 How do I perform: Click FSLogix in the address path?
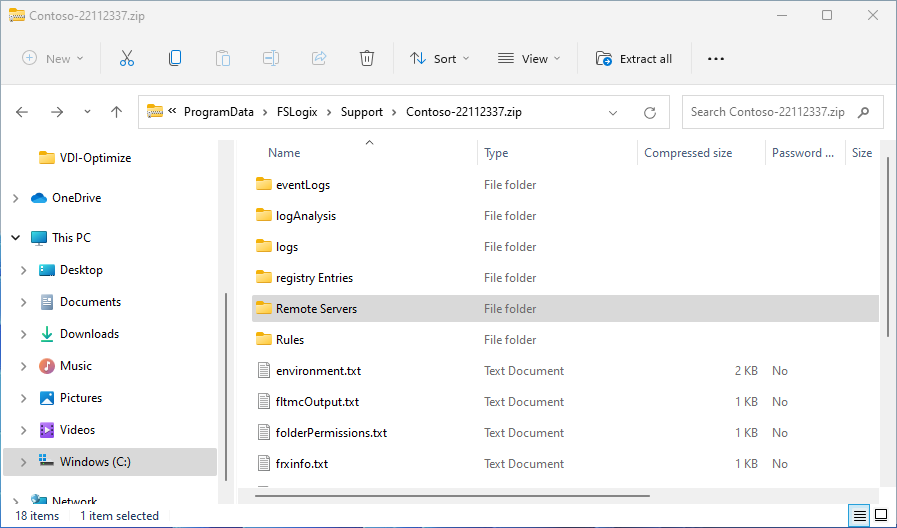[297, 112]
